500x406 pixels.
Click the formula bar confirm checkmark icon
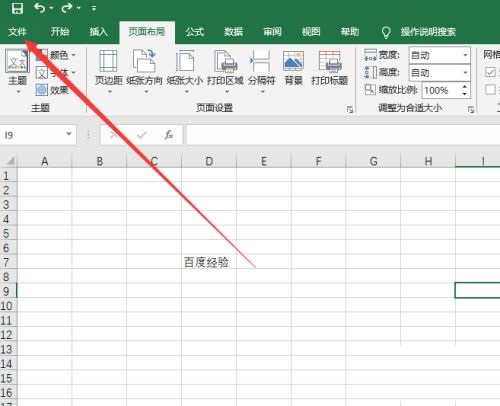click(142, 135)
